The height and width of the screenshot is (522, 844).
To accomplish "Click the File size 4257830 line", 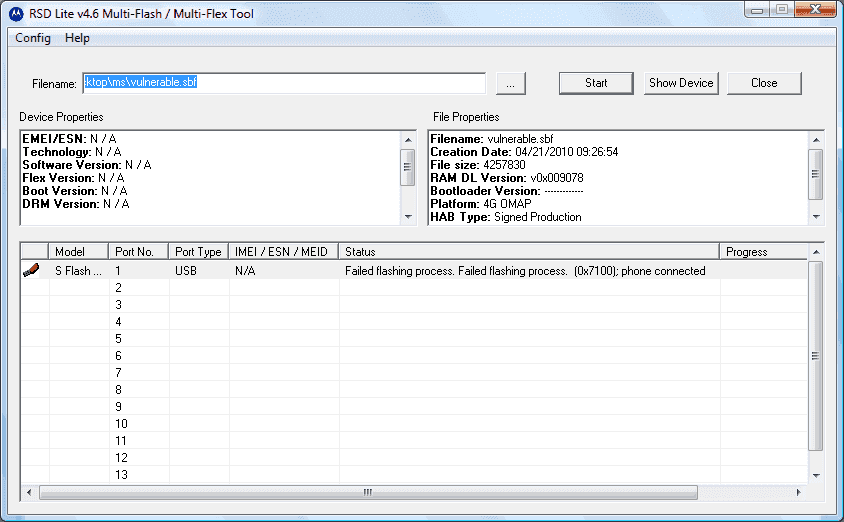I will [478, 165].
